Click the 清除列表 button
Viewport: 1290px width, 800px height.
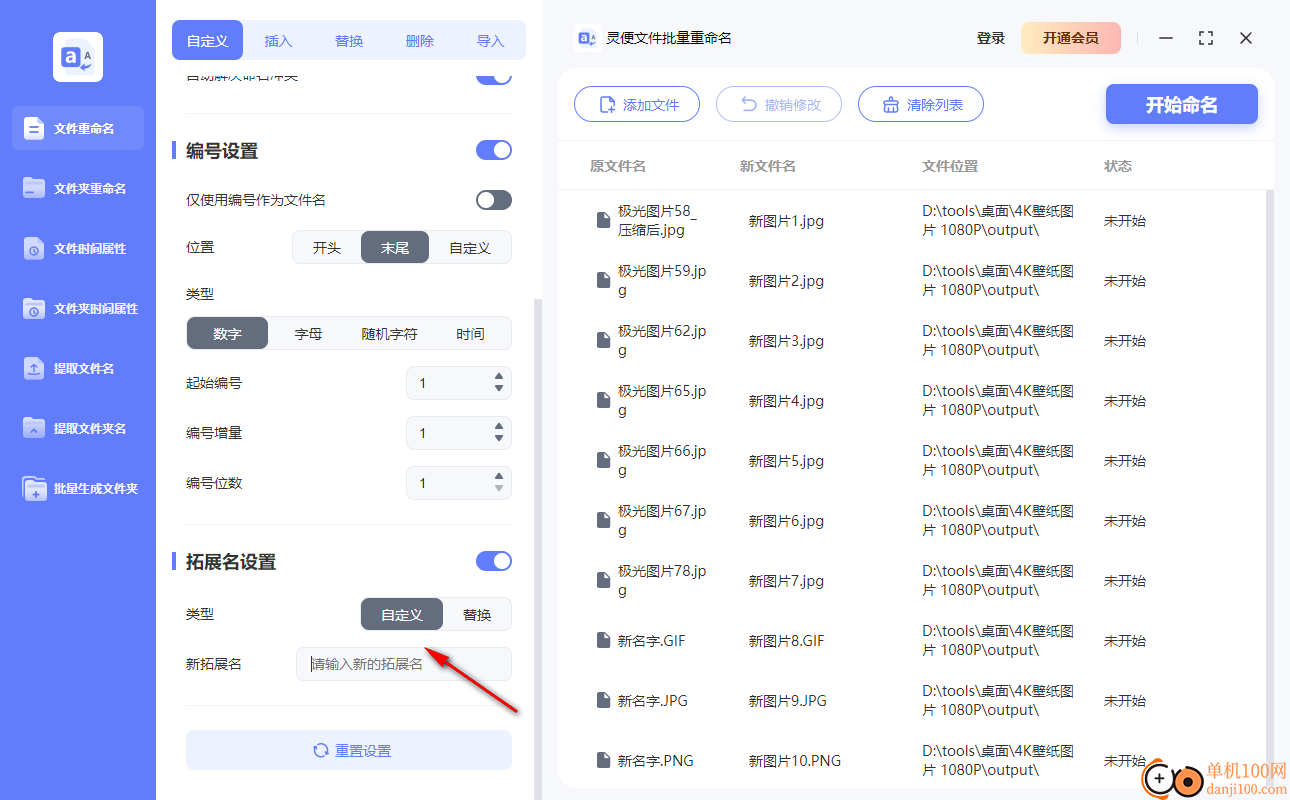click(x=921, y=104)
